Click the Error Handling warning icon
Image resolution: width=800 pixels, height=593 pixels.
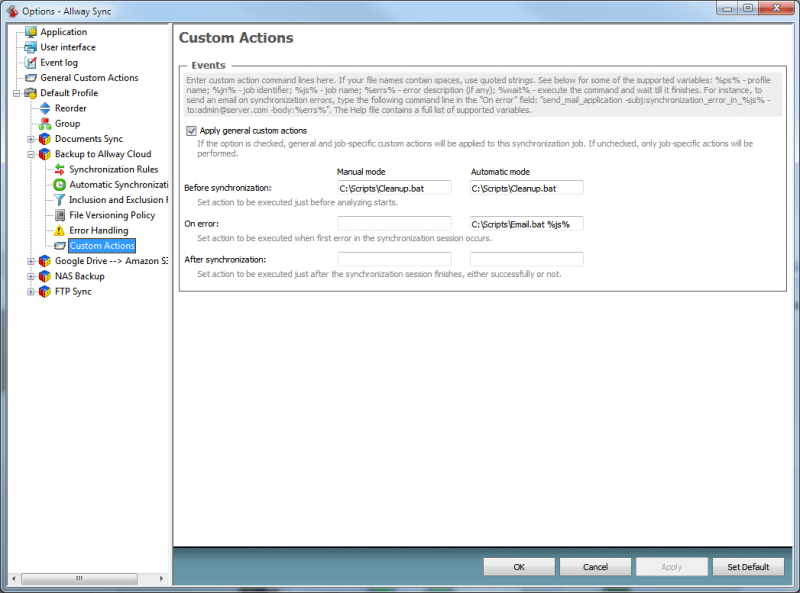click(x=60, y=230)
